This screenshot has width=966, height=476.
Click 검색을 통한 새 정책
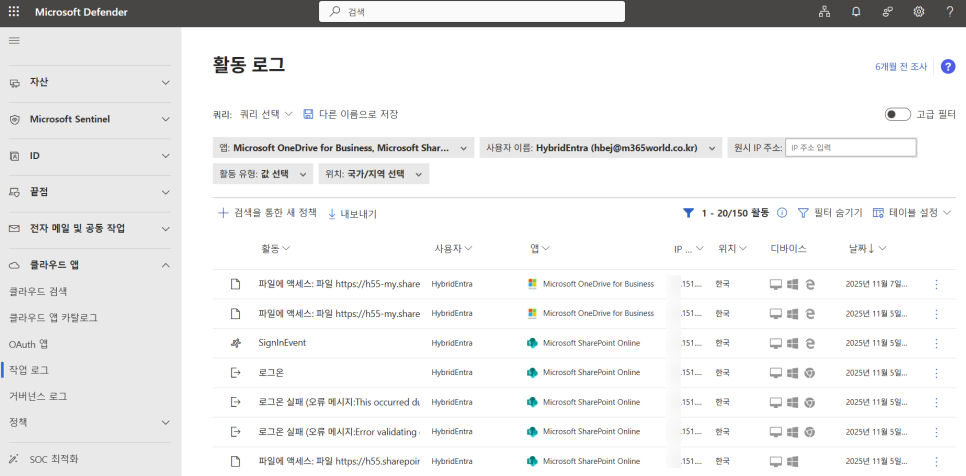coord(267,213)
